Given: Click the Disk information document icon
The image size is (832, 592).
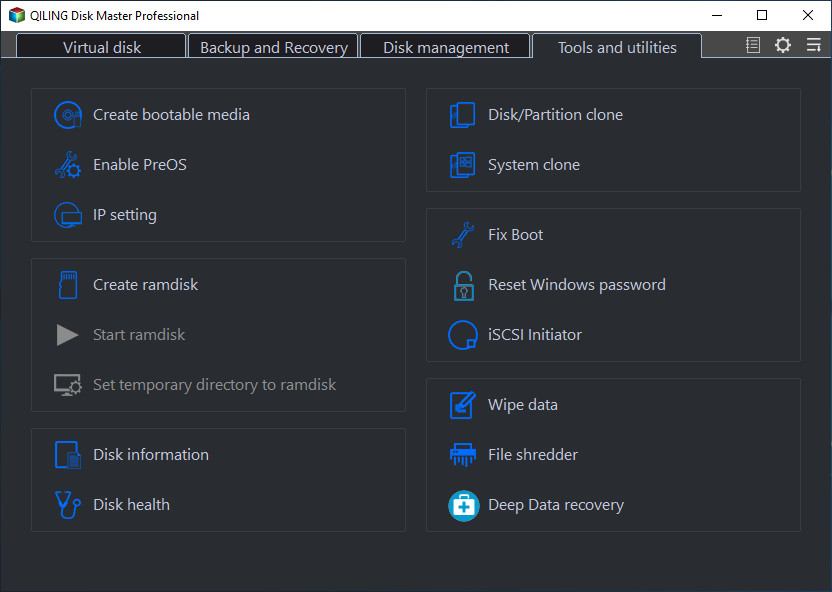Looking at the screenshot, I should click(68, 455).
